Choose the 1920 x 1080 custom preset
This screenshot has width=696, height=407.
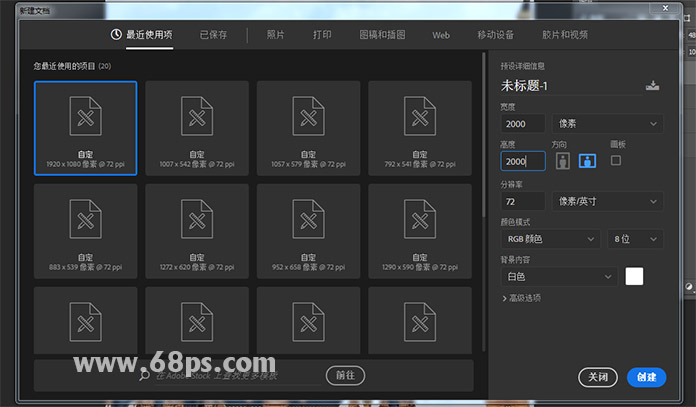[85, 127]
